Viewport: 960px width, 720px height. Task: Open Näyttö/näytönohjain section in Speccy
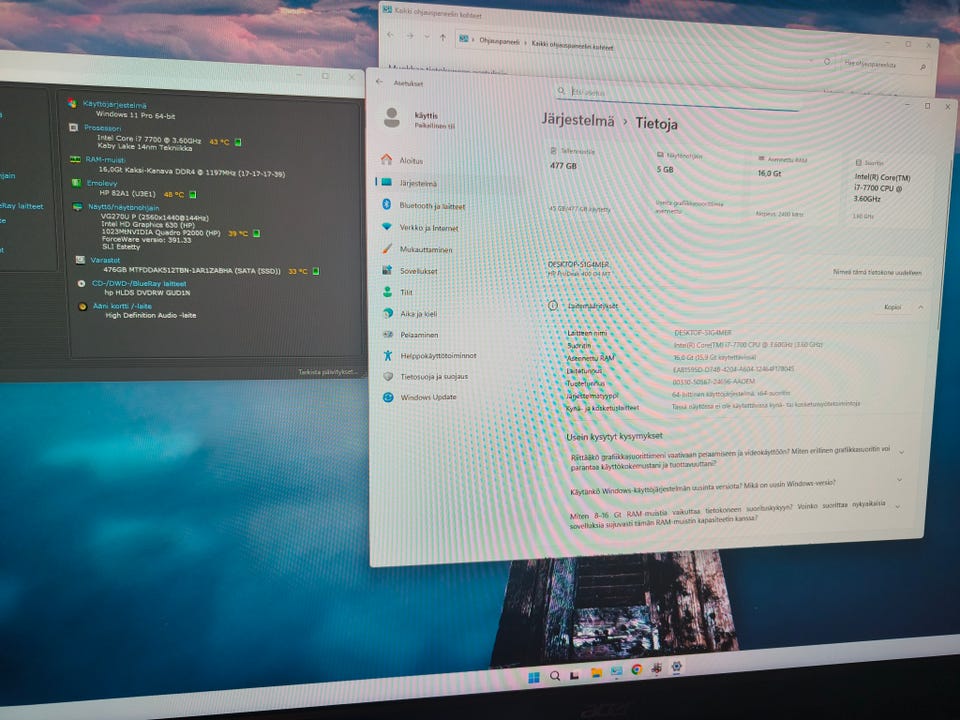123,207
